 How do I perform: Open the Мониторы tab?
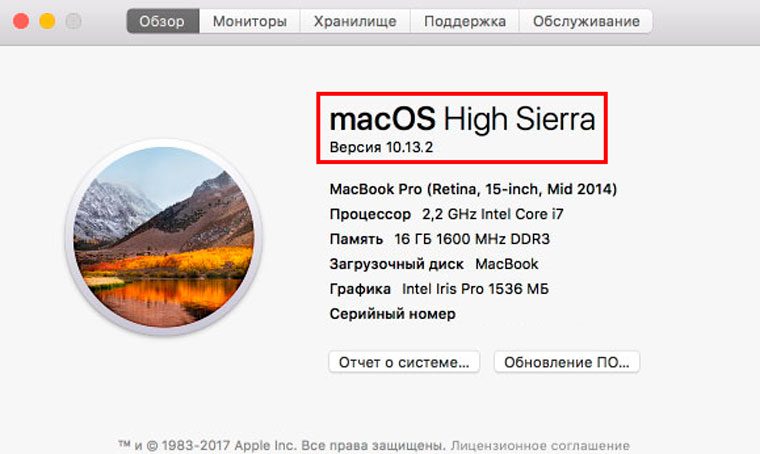coord(250,21)
